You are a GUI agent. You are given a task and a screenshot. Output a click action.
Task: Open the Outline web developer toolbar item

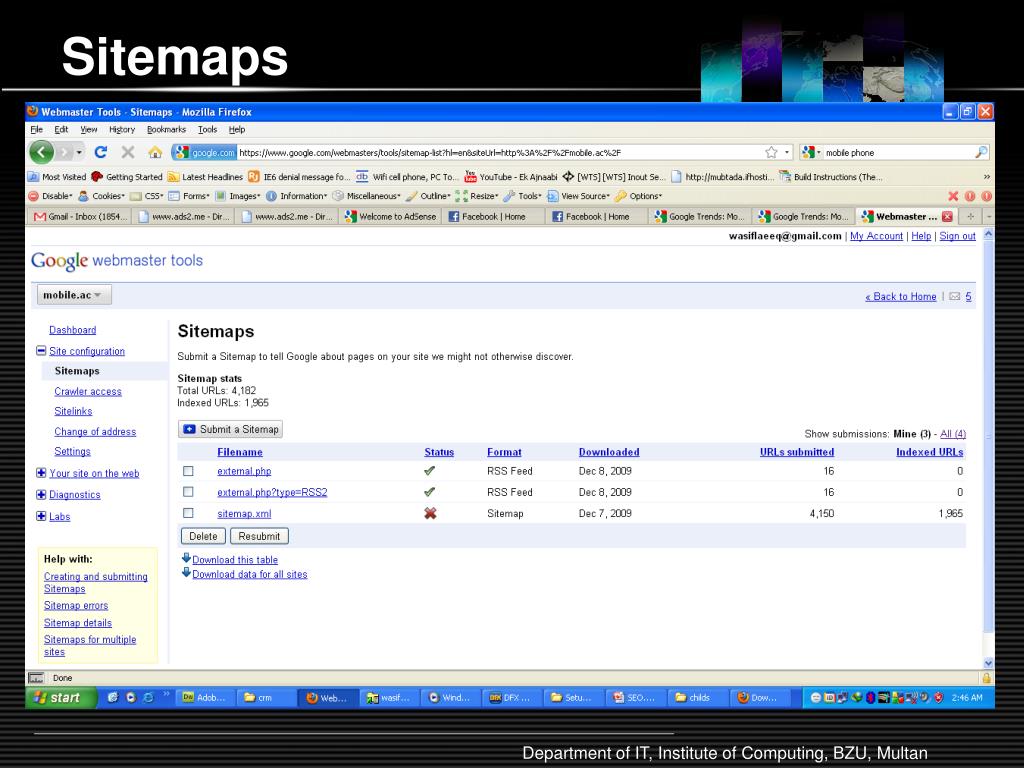pyautogui.click(x=428, y=196)
